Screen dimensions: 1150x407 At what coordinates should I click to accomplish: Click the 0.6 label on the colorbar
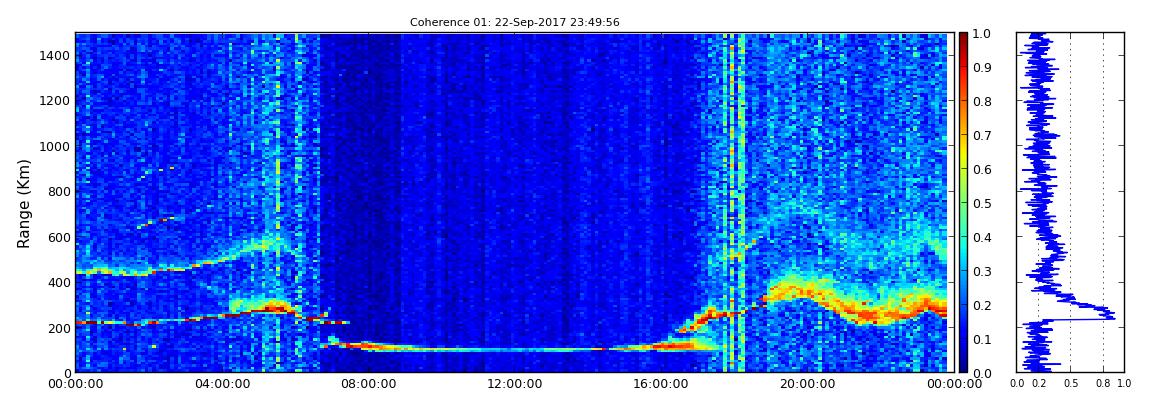click(x=981, y=169)
